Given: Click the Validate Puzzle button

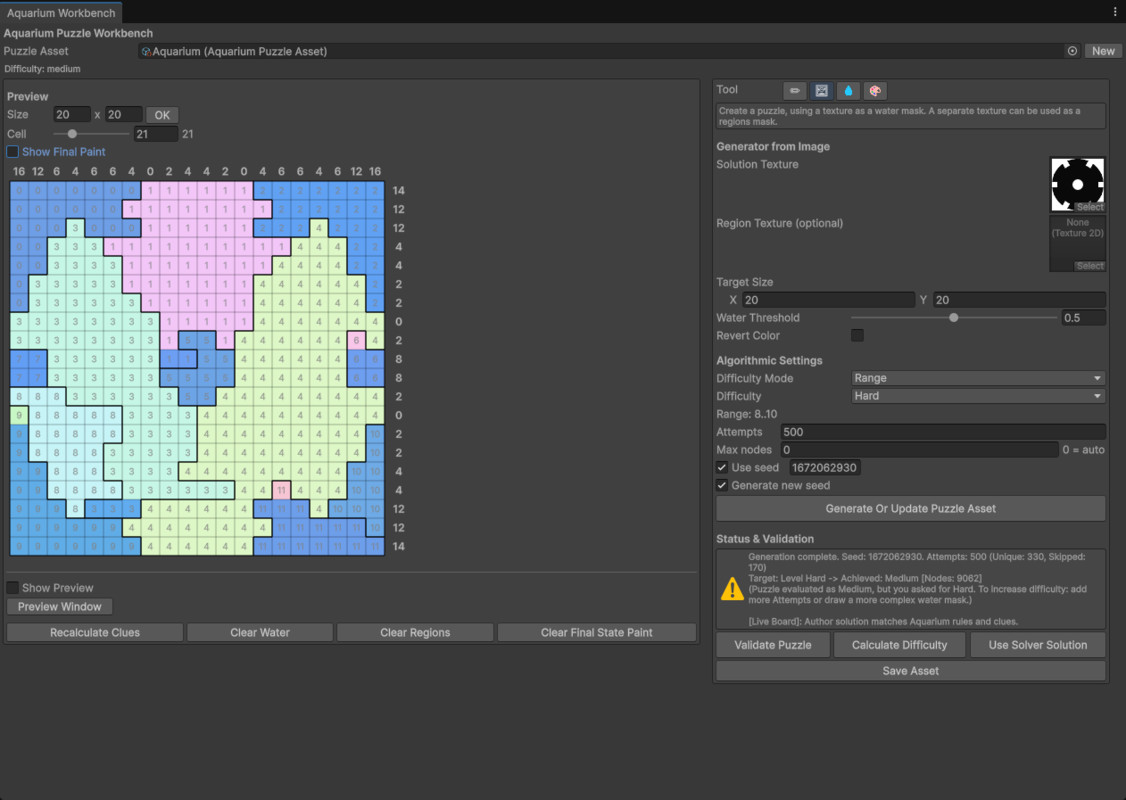Looking at the screenshot, I should click(773, 645).
